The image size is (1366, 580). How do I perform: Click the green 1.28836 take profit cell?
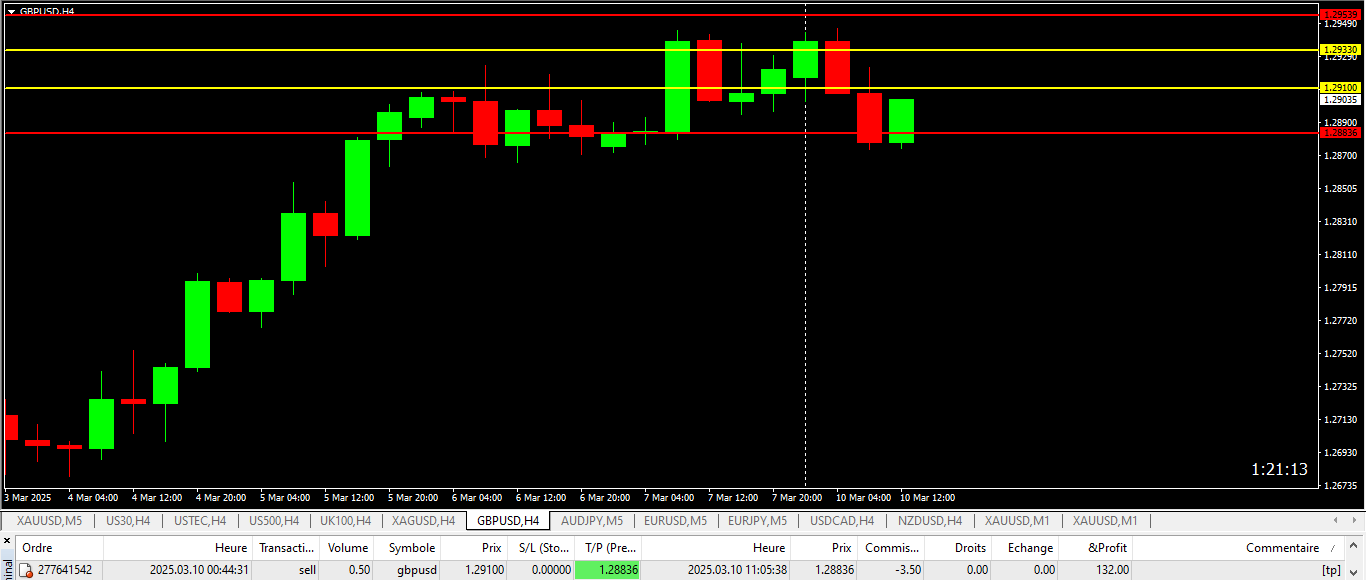coord(607,570)
